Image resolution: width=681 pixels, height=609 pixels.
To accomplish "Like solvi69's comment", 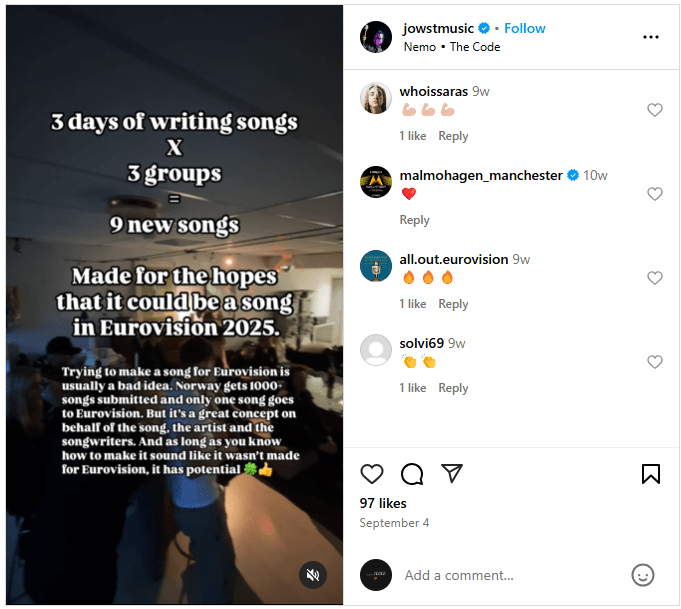I will pyautogui.click(x=655, y=362).
